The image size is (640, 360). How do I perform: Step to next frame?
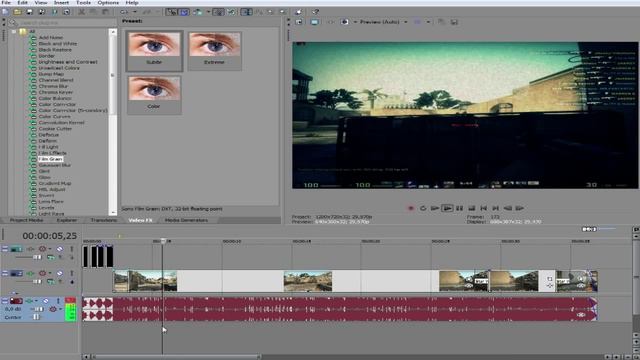pyautogui.click(x=520, y=208)
